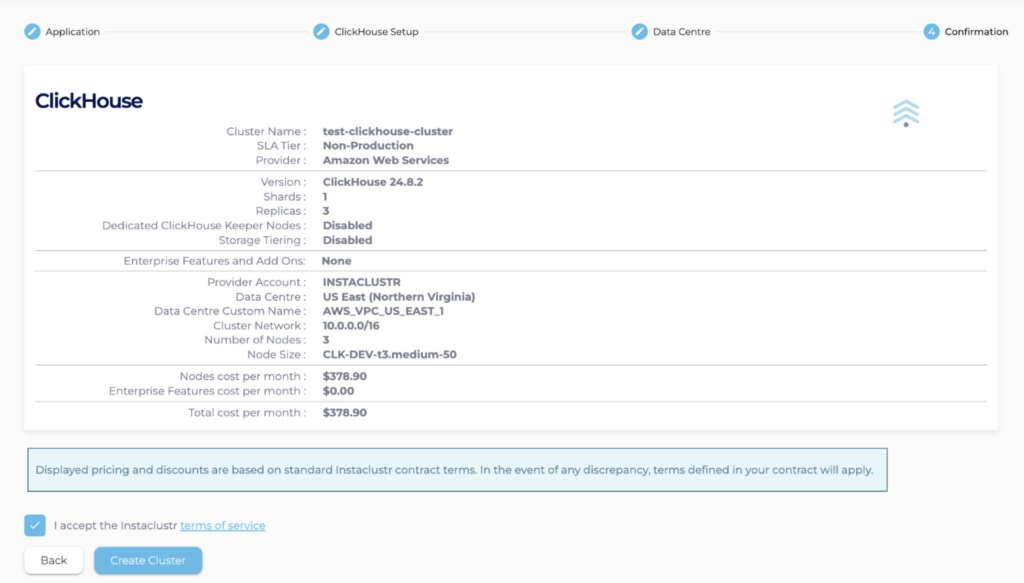The width and height of the screenshot is (1024, 583).
Task: Select the Confirmation step label
Action: click(x=976, y=32)
